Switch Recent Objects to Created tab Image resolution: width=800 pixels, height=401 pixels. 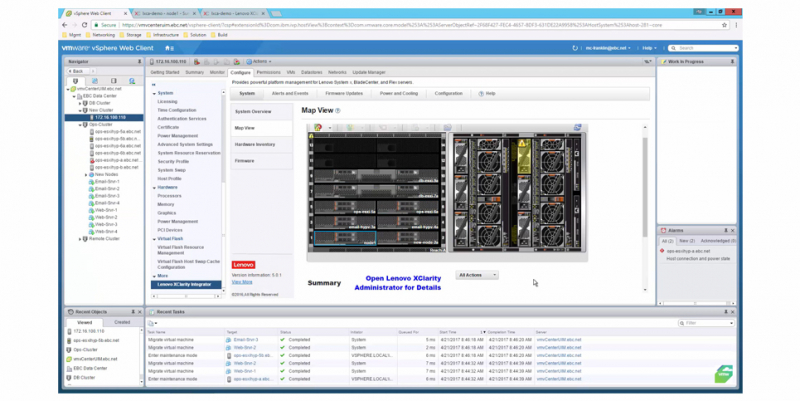tap(122, 322)
